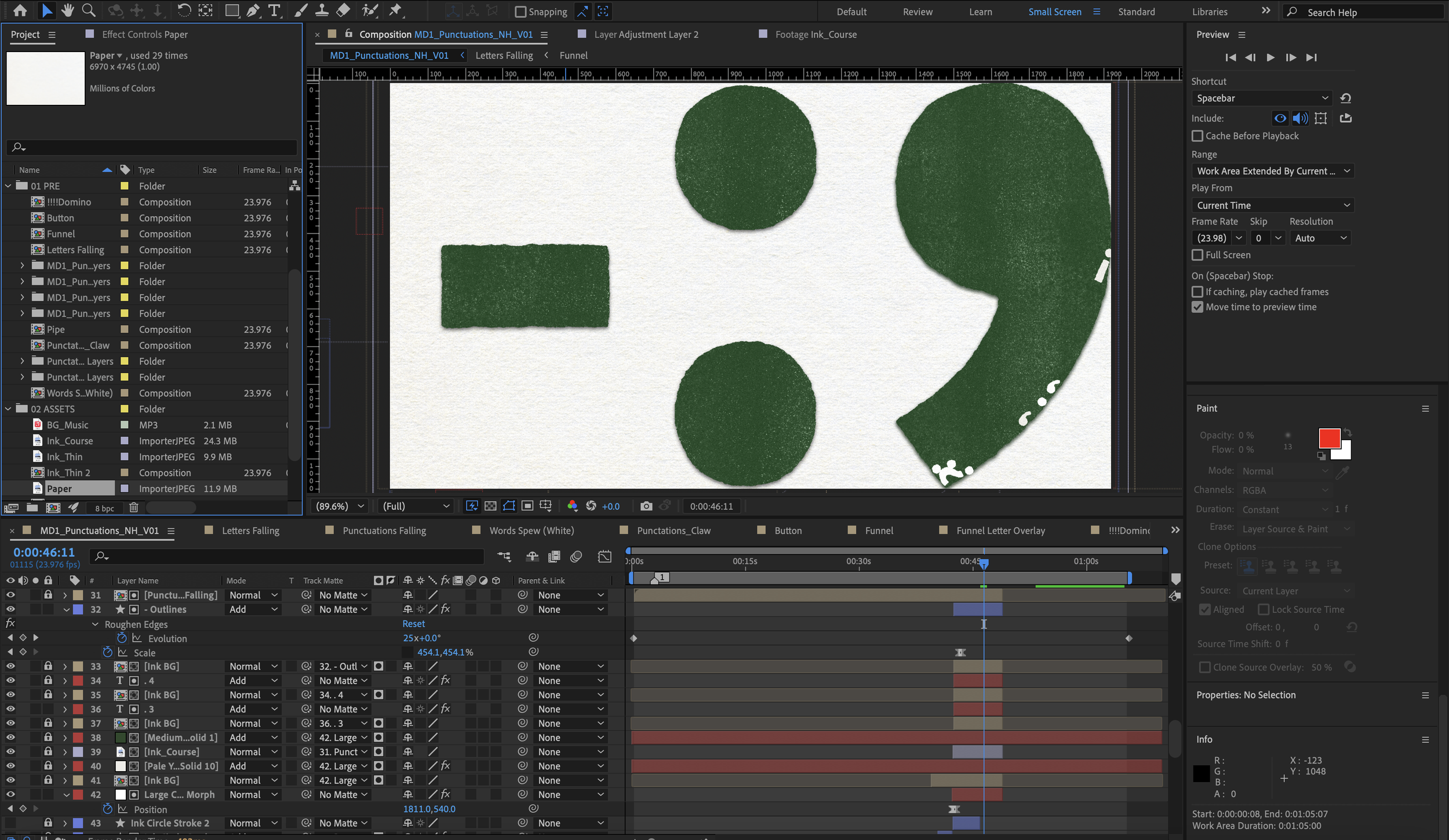Select the Puppet Pin tool
The height and width of the screenshot is (840, 1449).
pyautogui.click(x=395, y=10)
